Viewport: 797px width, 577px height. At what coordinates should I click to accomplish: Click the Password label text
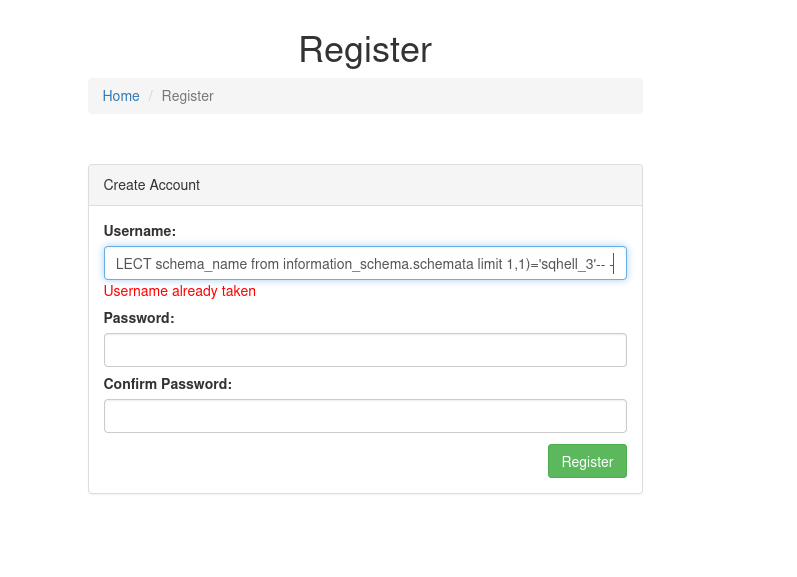[x=139, y=318]
